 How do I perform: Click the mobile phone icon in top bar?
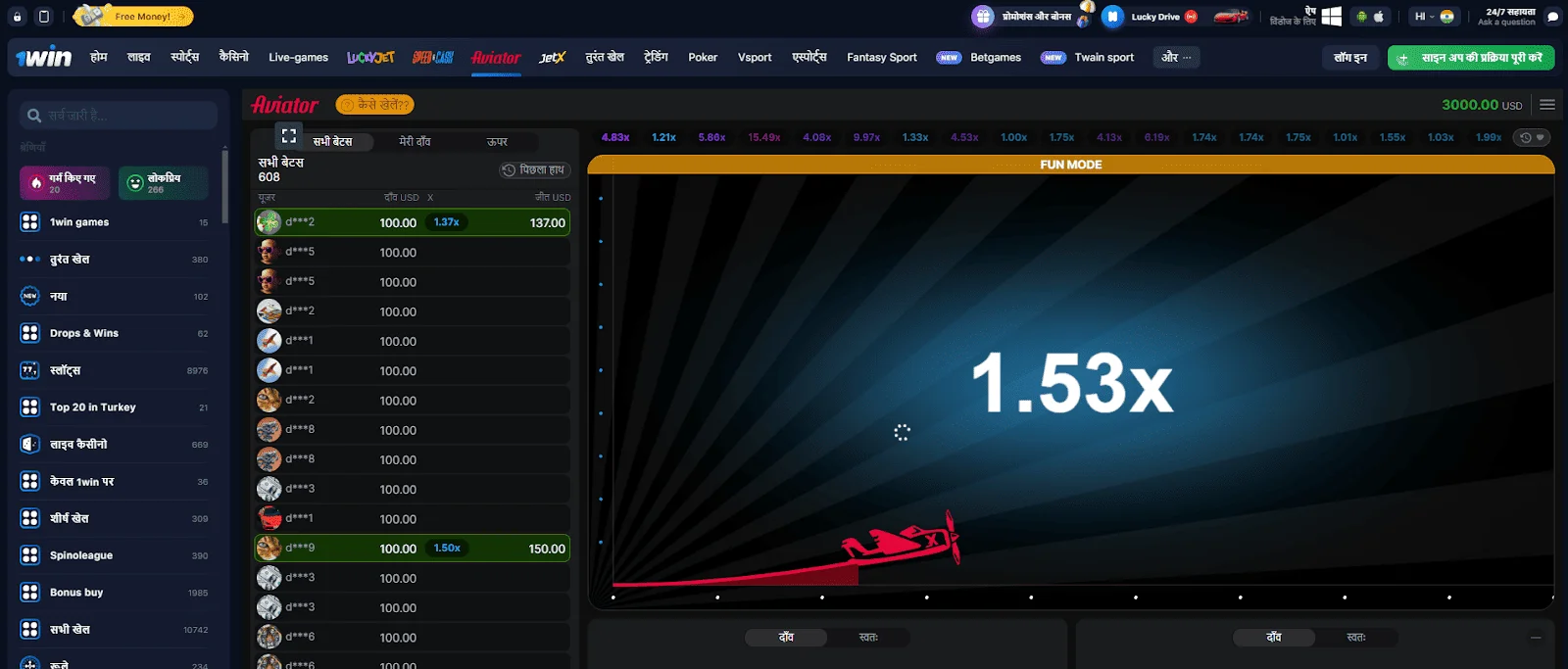pyautogui.click(x=44, y=17)
